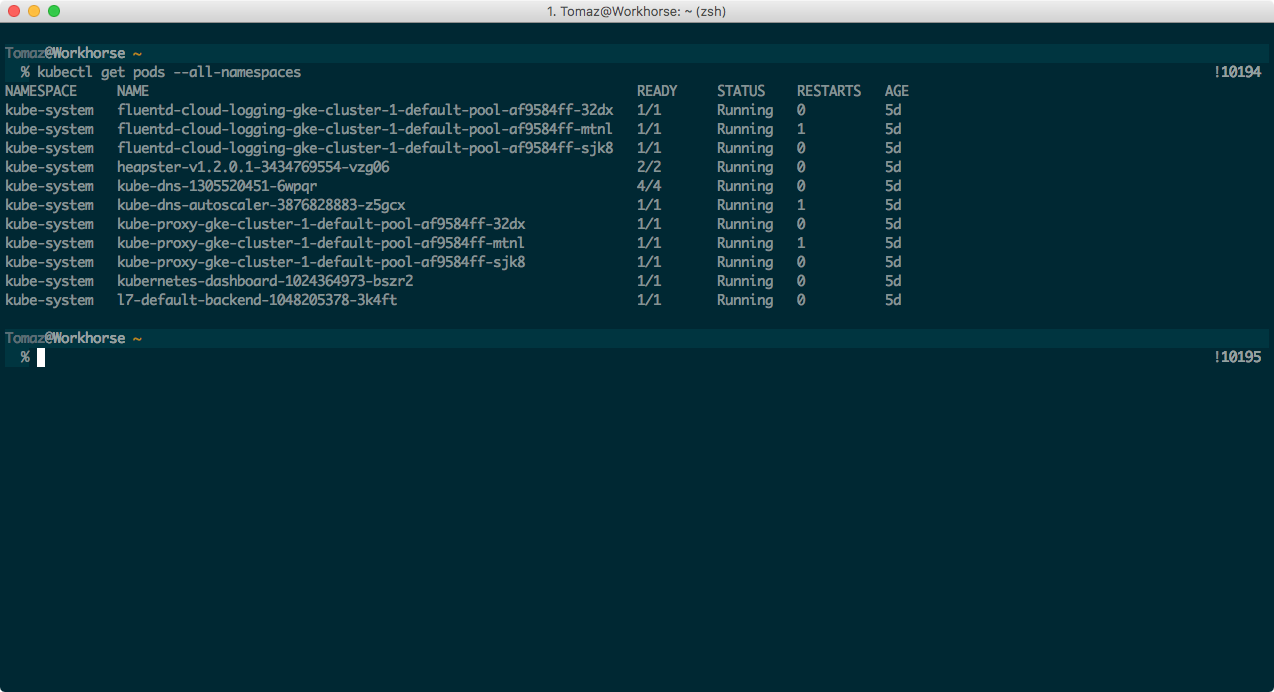1274x692 pixels.
Task: Click the green fullscreen window button
Action: (54, 11)
